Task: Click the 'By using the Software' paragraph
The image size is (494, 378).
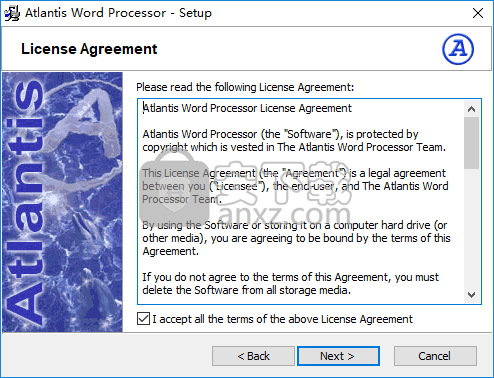Action: pyautogui.click(x=296, y=238)
